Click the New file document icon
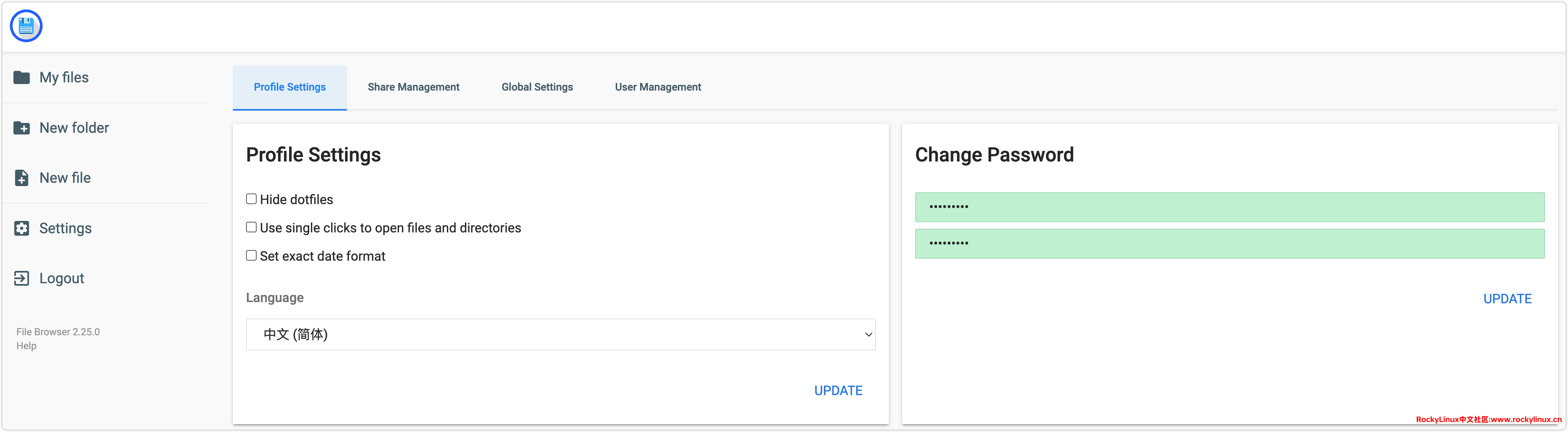Viewport: 1568px width, 432px height. pyautogui.click(x=22, y=177)
